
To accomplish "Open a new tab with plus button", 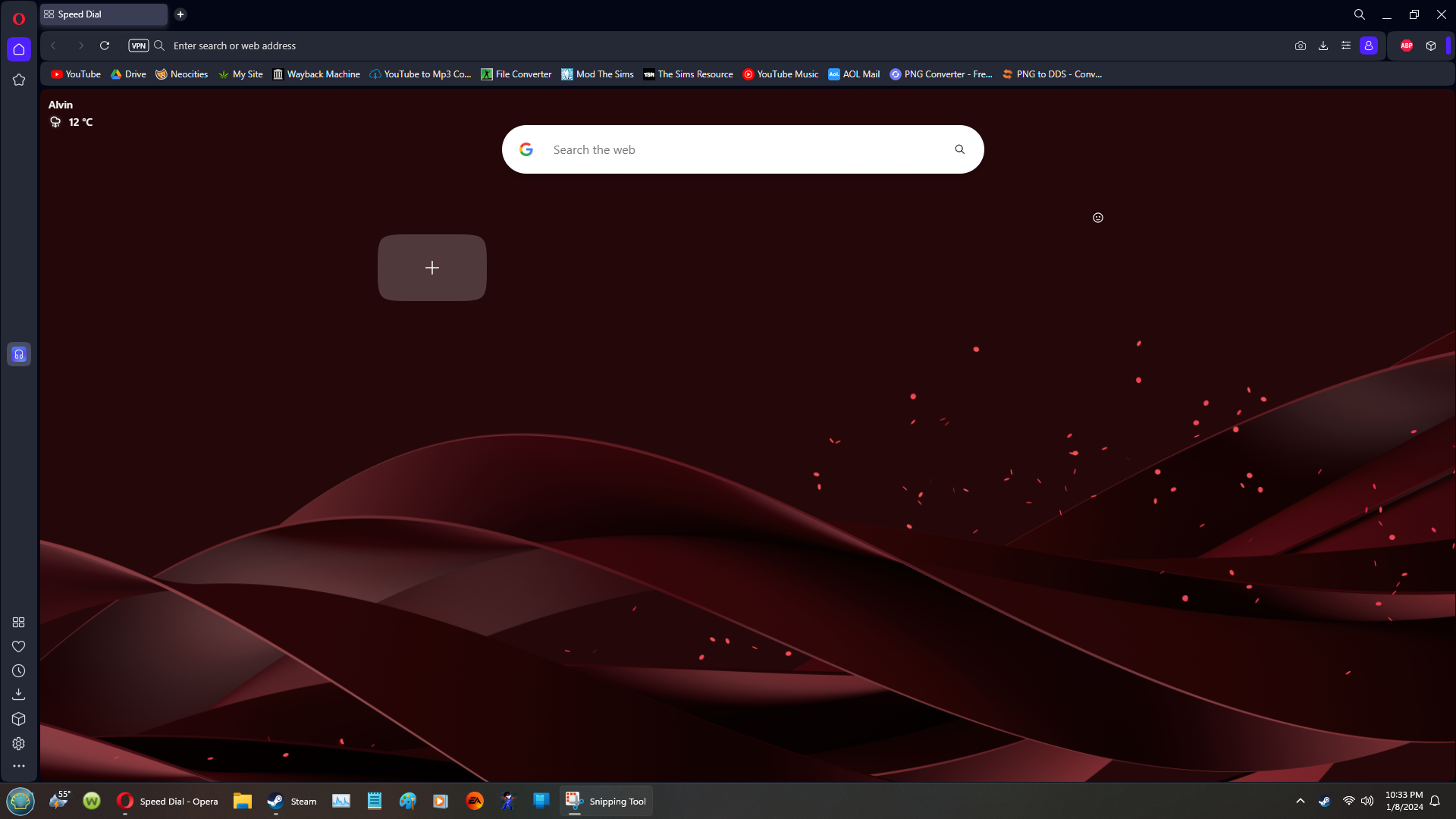I will [180, 14].
